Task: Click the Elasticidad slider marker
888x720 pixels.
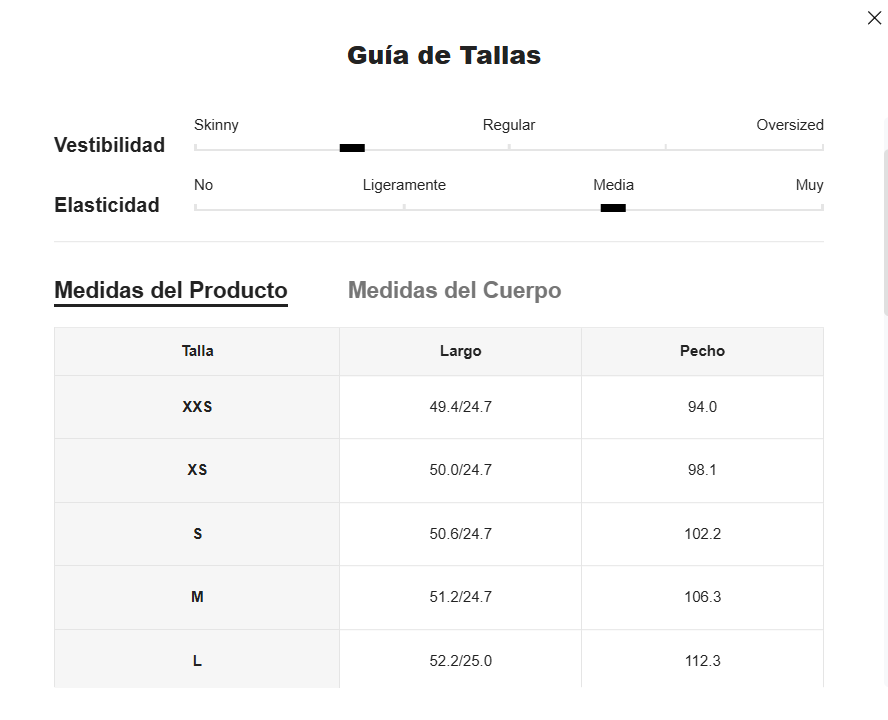Action: coord(613,208)
